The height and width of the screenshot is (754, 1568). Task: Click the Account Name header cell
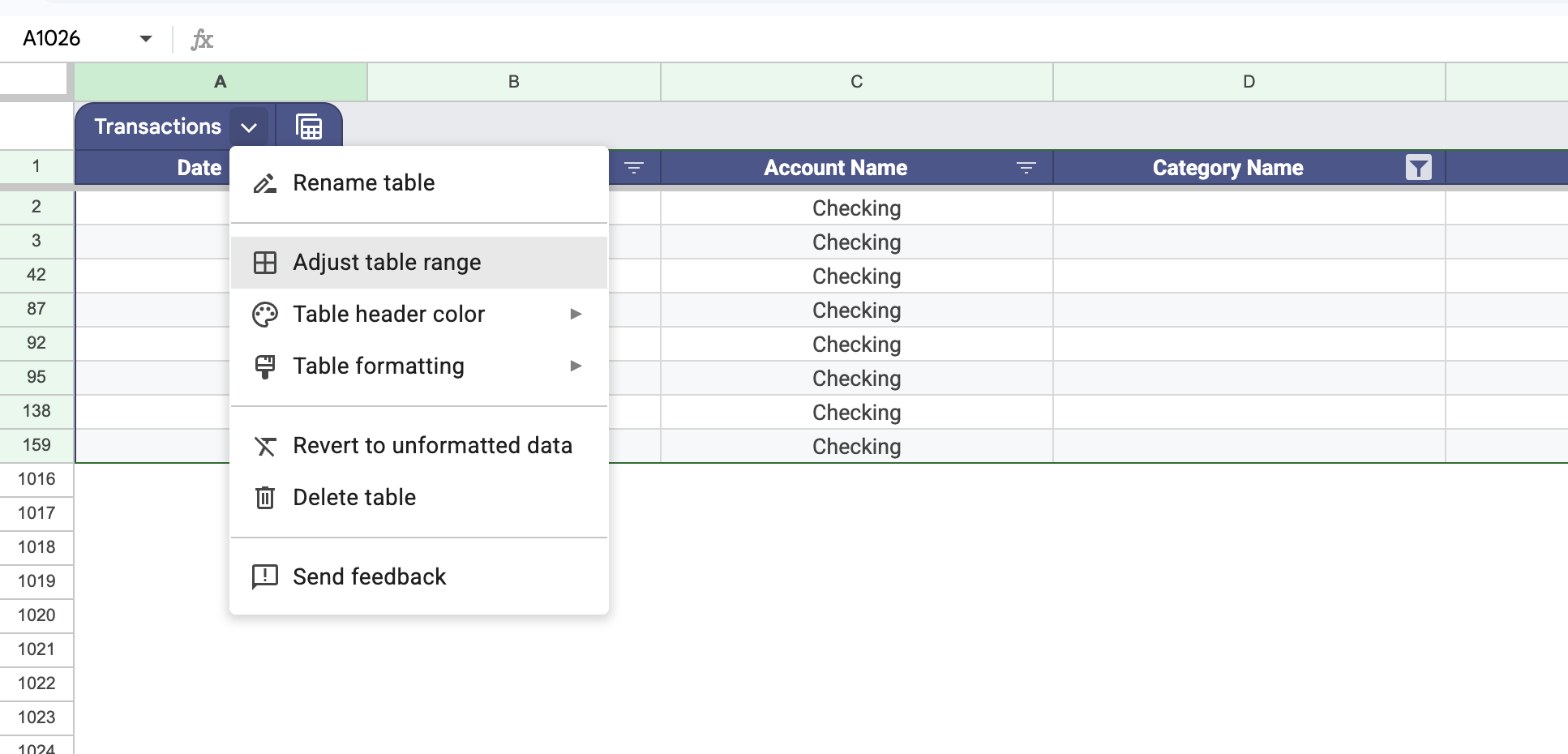[857, 168]
